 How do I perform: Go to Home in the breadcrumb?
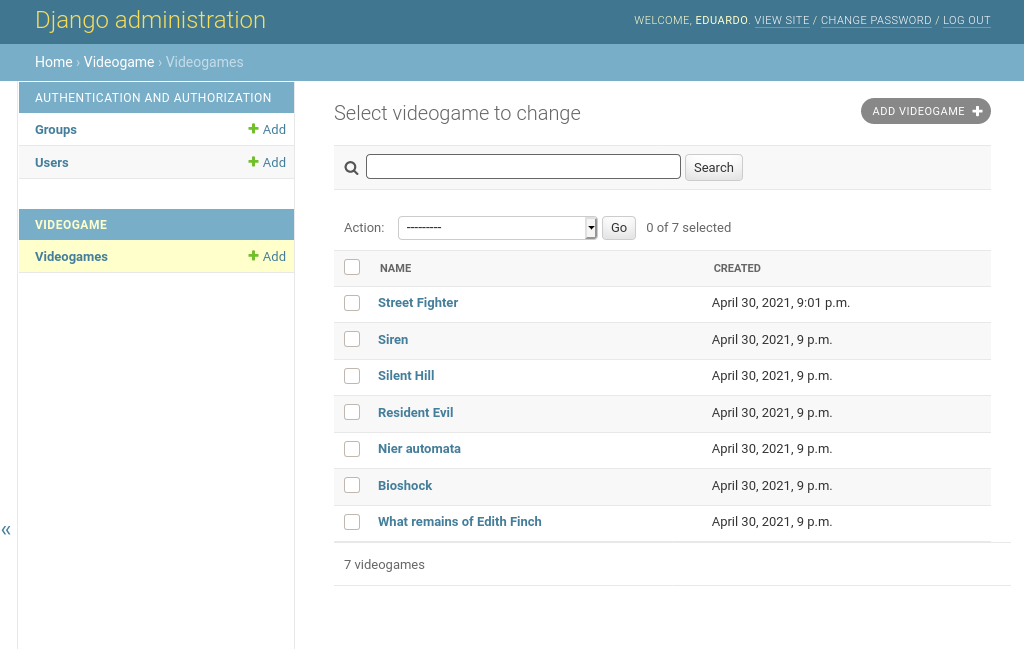53,62
